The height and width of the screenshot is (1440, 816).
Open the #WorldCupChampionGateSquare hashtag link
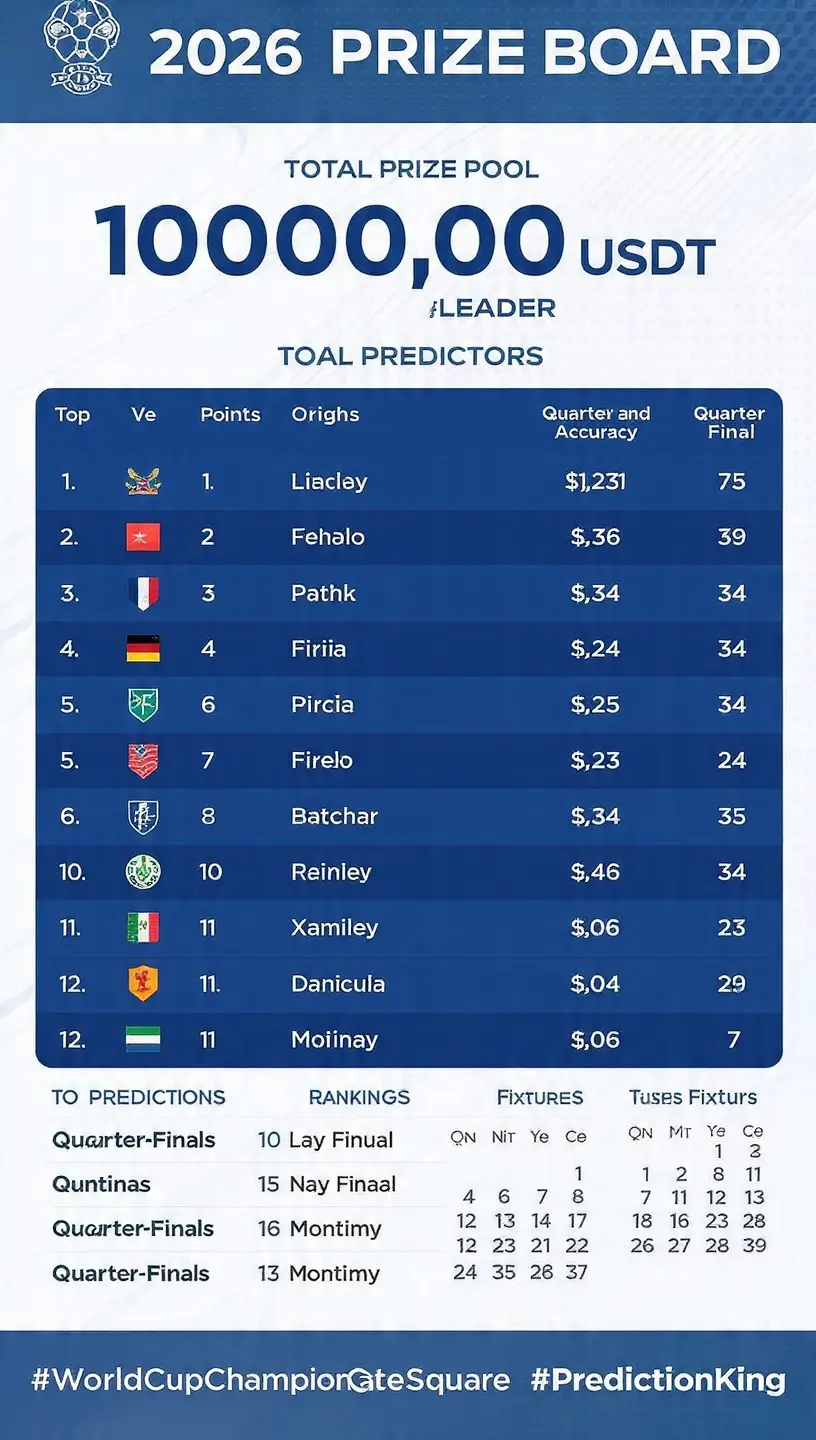click(x=271, y=1381)
